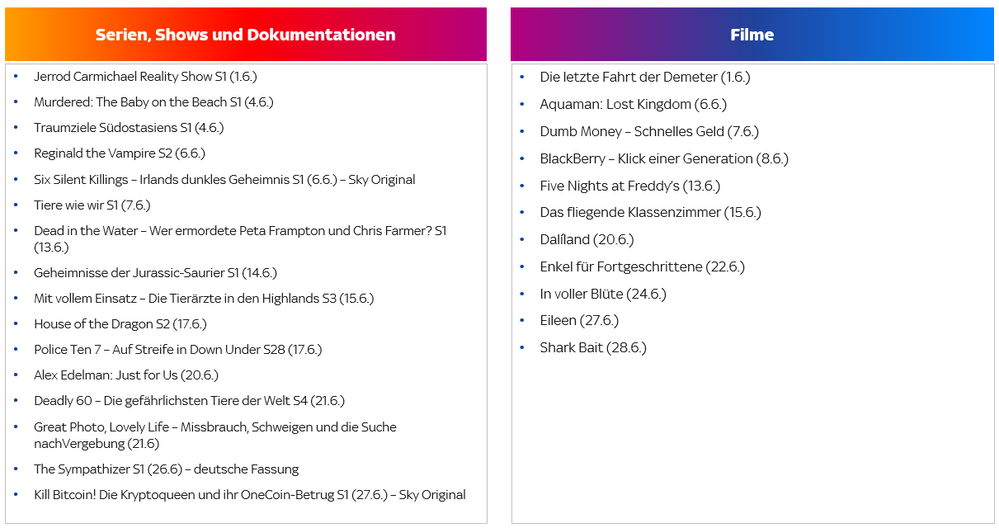Screen dimensions: 999x528
Task: Select "Jerrod Carmichael Reality Show S1" entry
Action: coord(145,76)
